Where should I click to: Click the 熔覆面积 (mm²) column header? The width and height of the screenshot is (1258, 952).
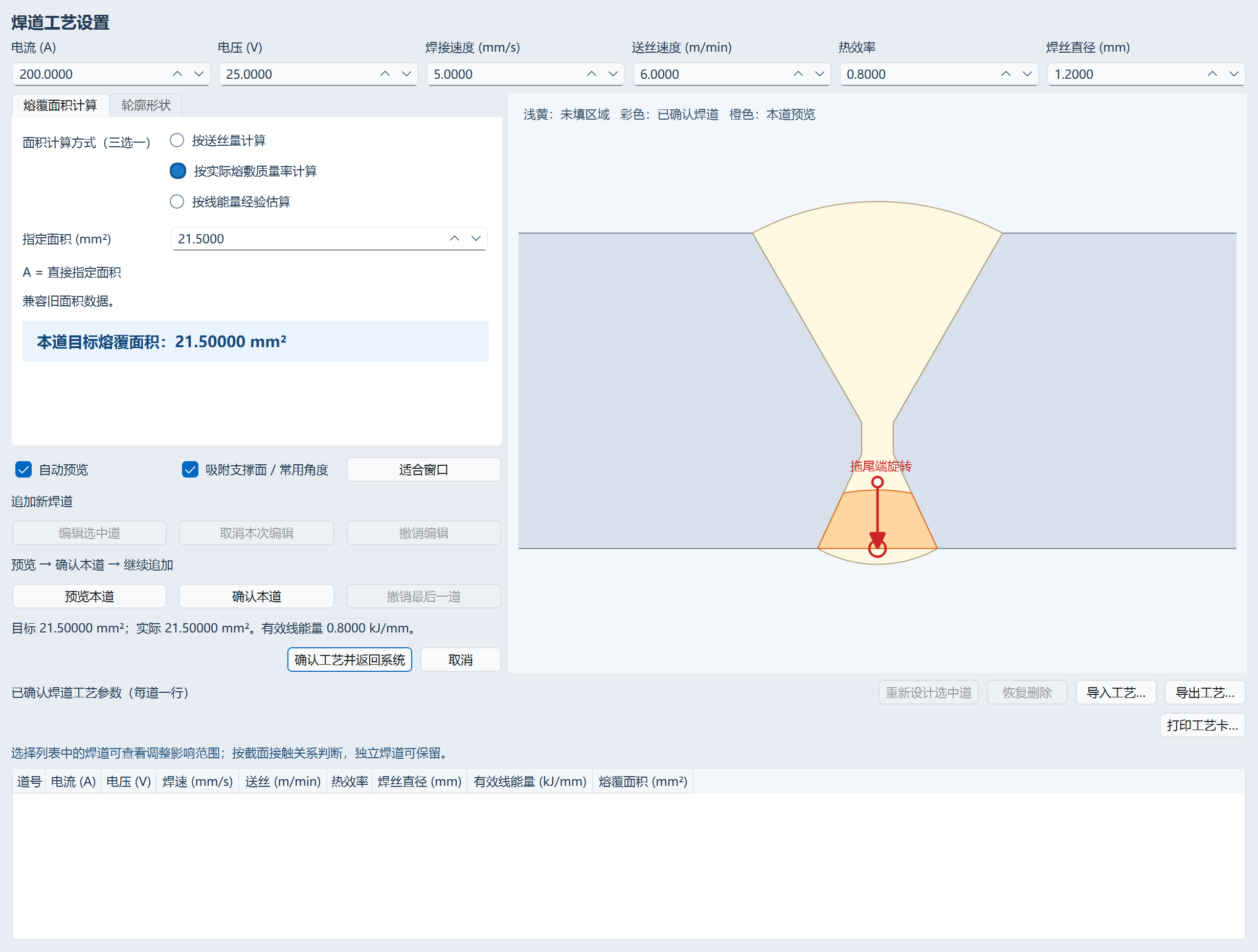click(x=643, y=781)
